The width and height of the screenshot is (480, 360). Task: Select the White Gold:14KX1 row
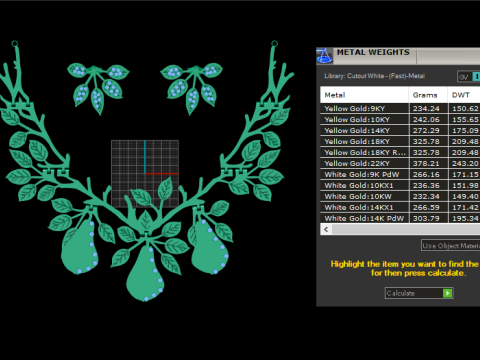[400, 207]
